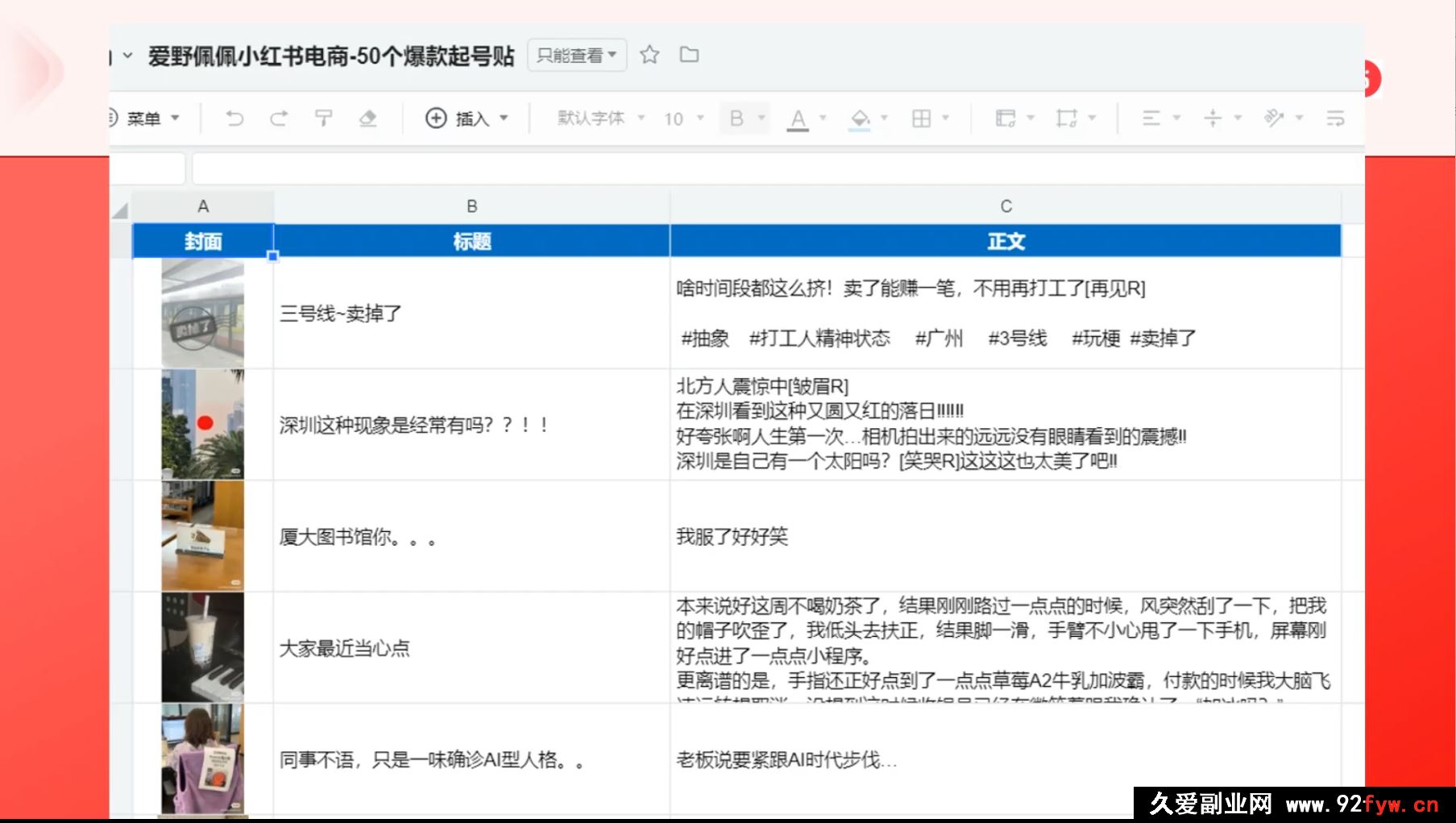Select the 三号线~卖掉了 cover thumbnail
This screenshot has height=823, width=1456.
203,313
